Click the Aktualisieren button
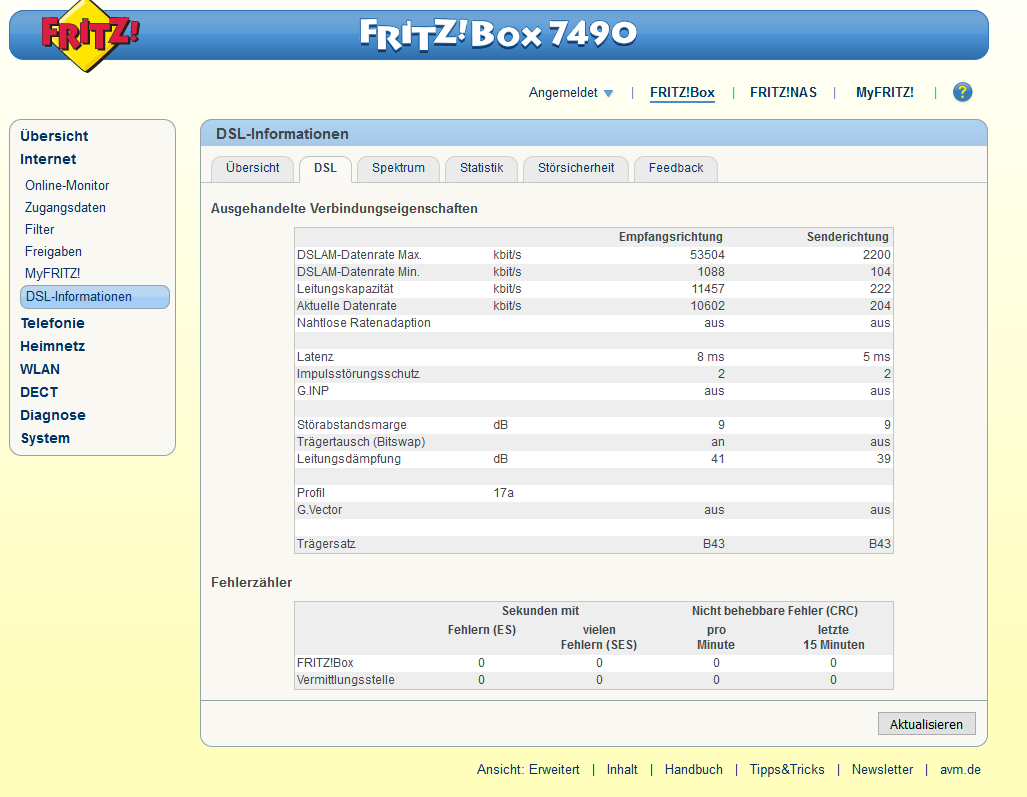Screen dimensions: 1027x797 [926, 724]
